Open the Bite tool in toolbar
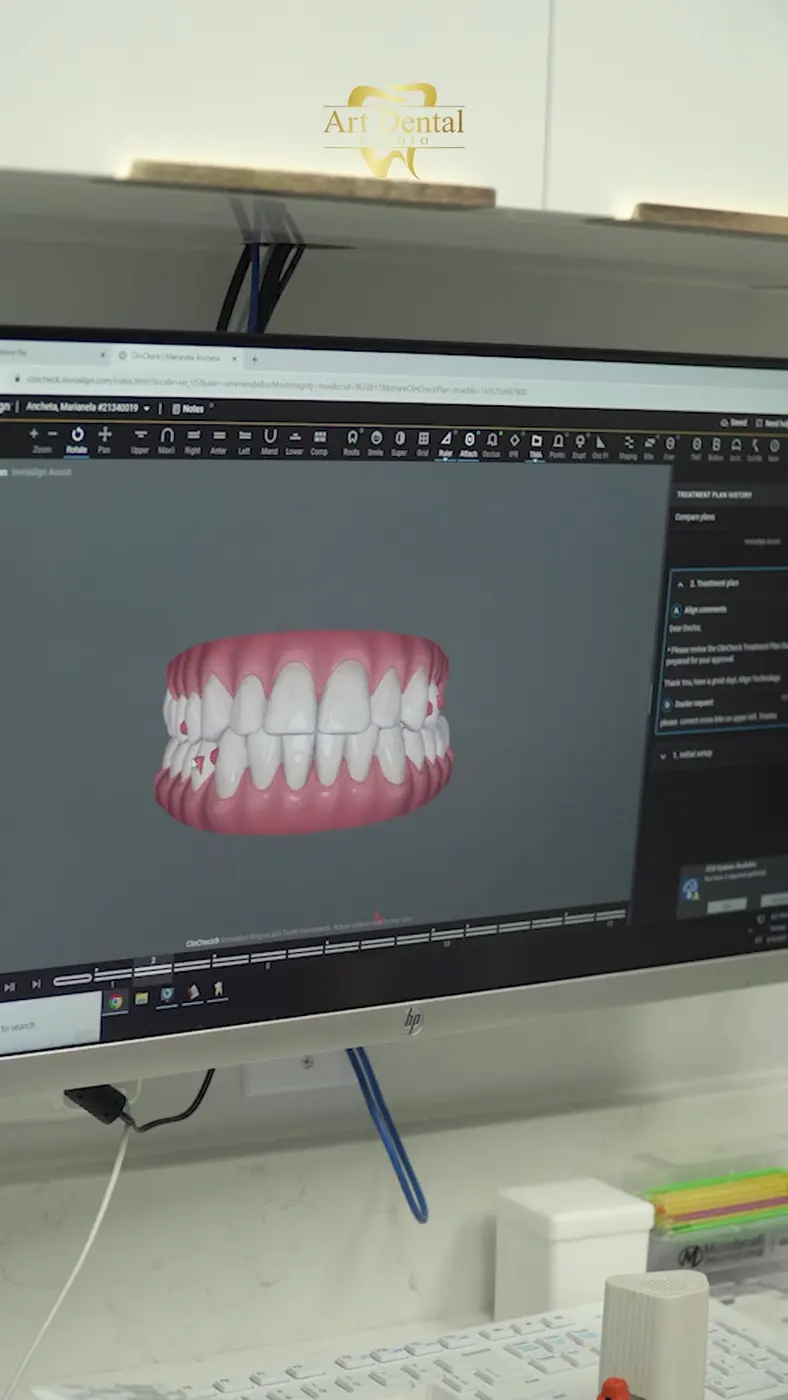 point(649,448)
